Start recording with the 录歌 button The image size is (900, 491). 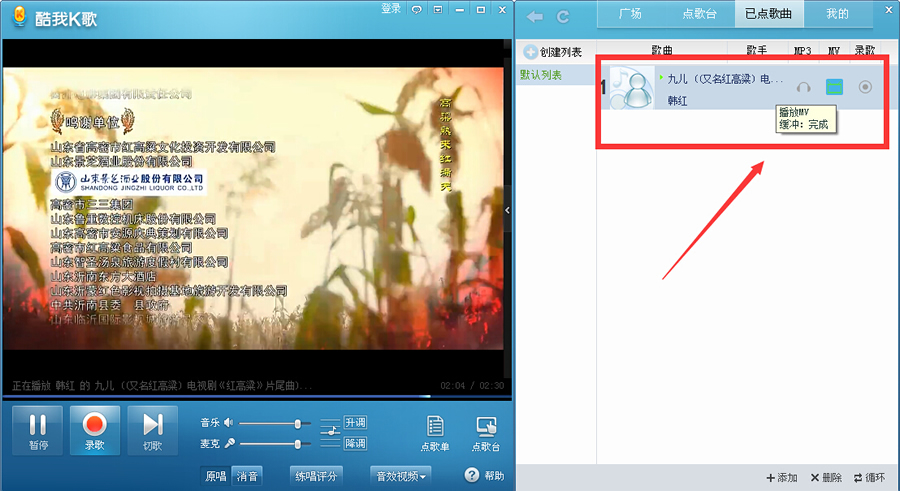pos(95,430)
